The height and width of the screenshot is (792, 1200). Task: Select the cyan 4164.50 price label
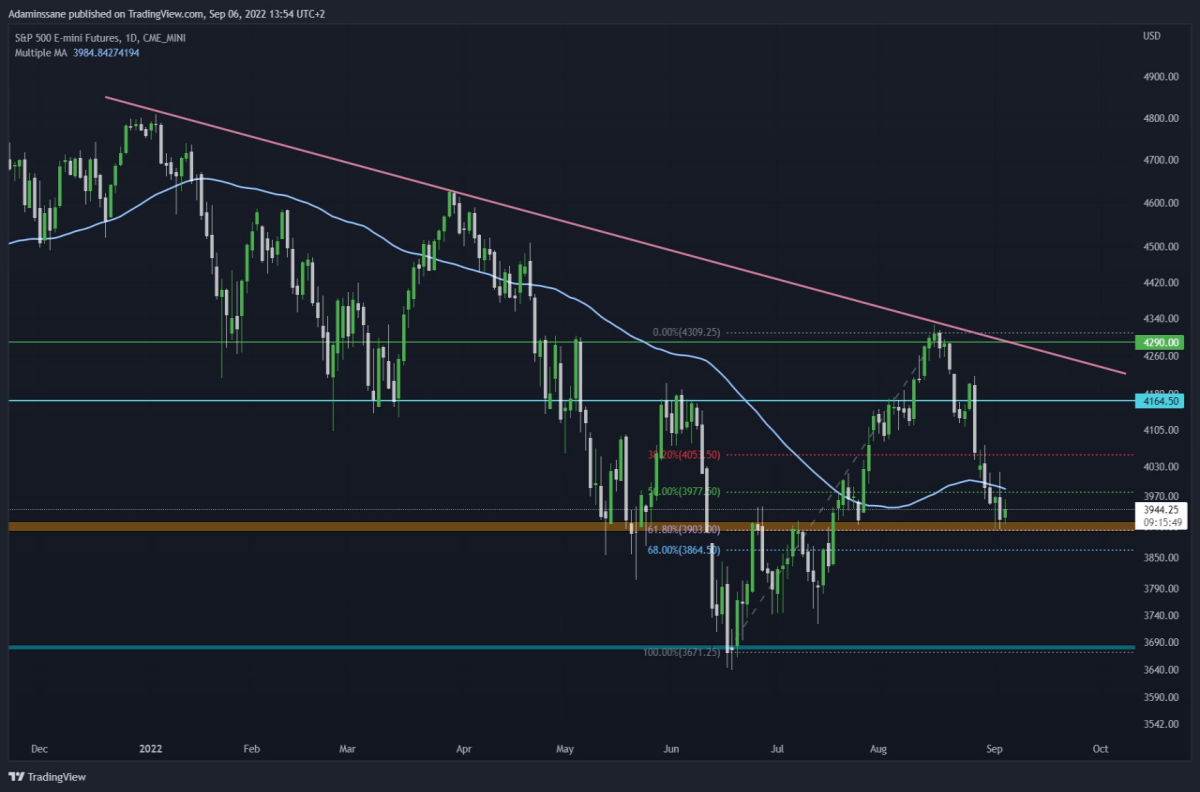(x=1159, y=400)
